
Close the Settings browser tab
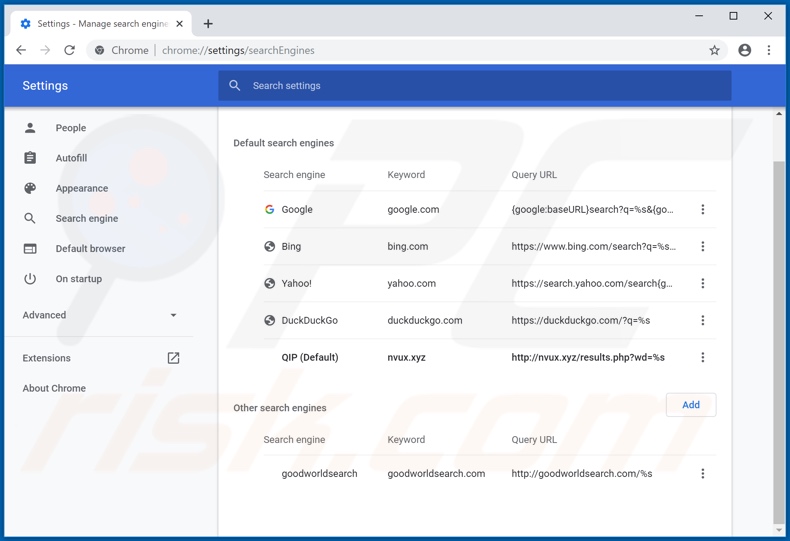pyautogui.click(x=179, y=24)
